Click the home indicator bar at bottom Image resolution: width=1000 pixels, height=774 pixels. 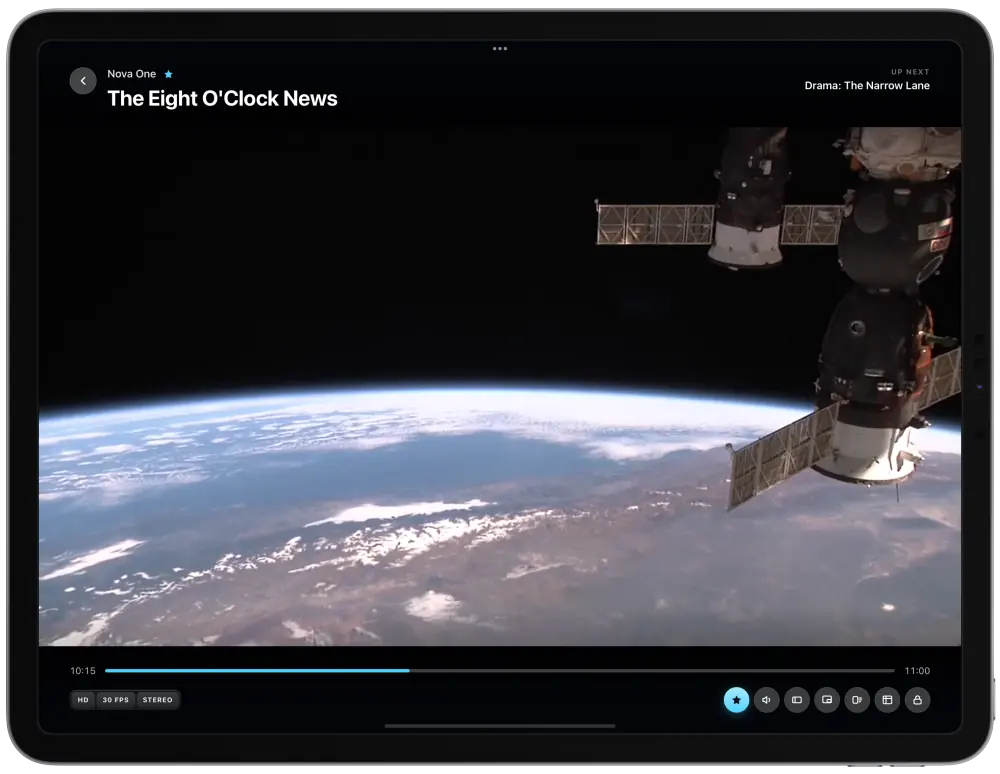click(500, 726)
